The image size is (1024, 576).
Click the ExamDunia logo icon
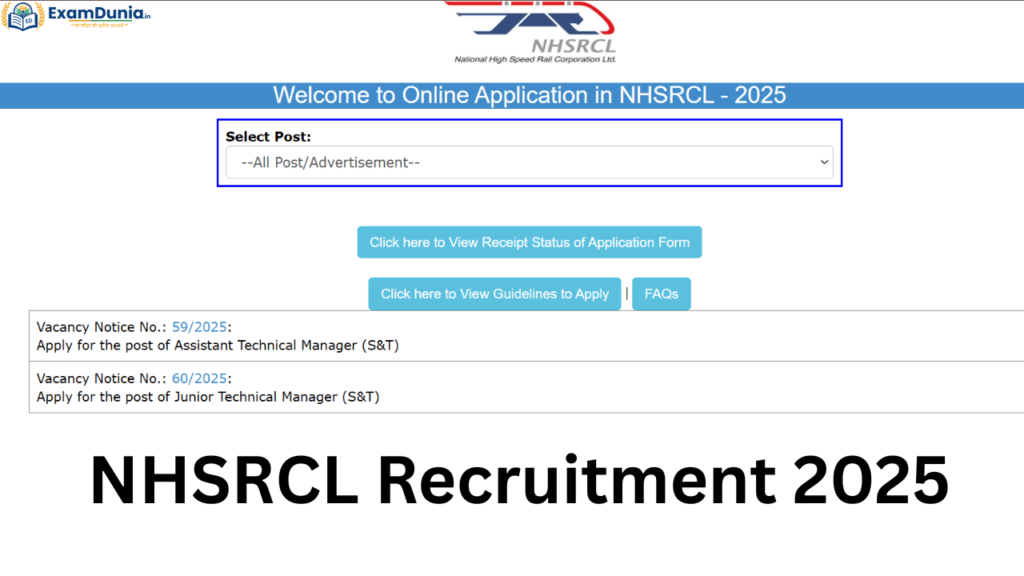pos(24,16)
